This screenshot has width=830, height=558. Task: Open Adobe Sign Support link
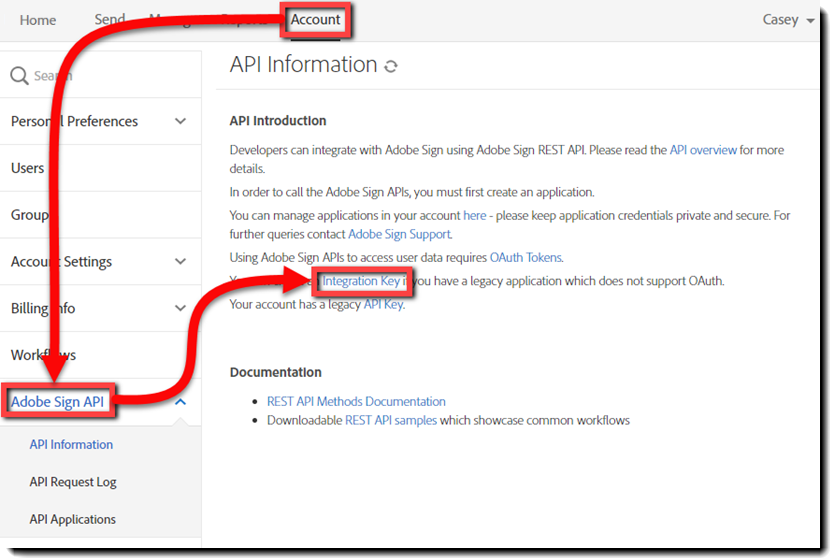[400, 234]
